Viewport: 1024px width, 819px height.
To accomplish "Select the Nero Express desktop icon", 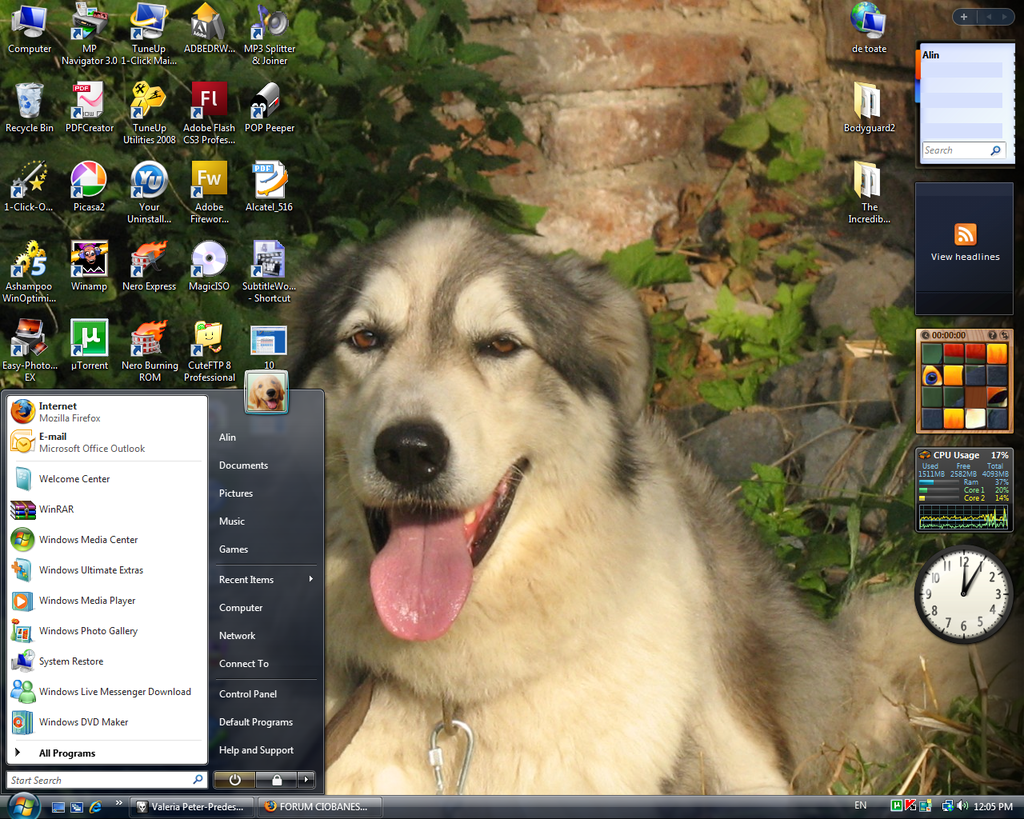I will tap(149, 266).
